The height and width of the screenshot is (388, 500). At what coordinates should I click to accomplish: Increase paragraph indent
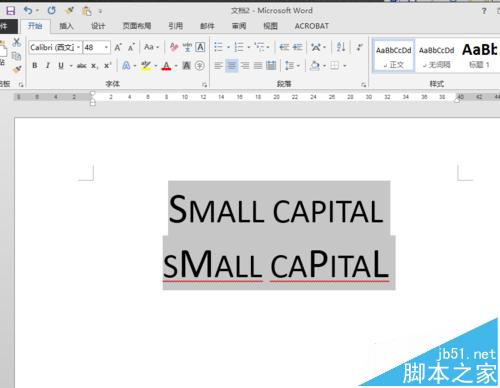click(297, 47)
